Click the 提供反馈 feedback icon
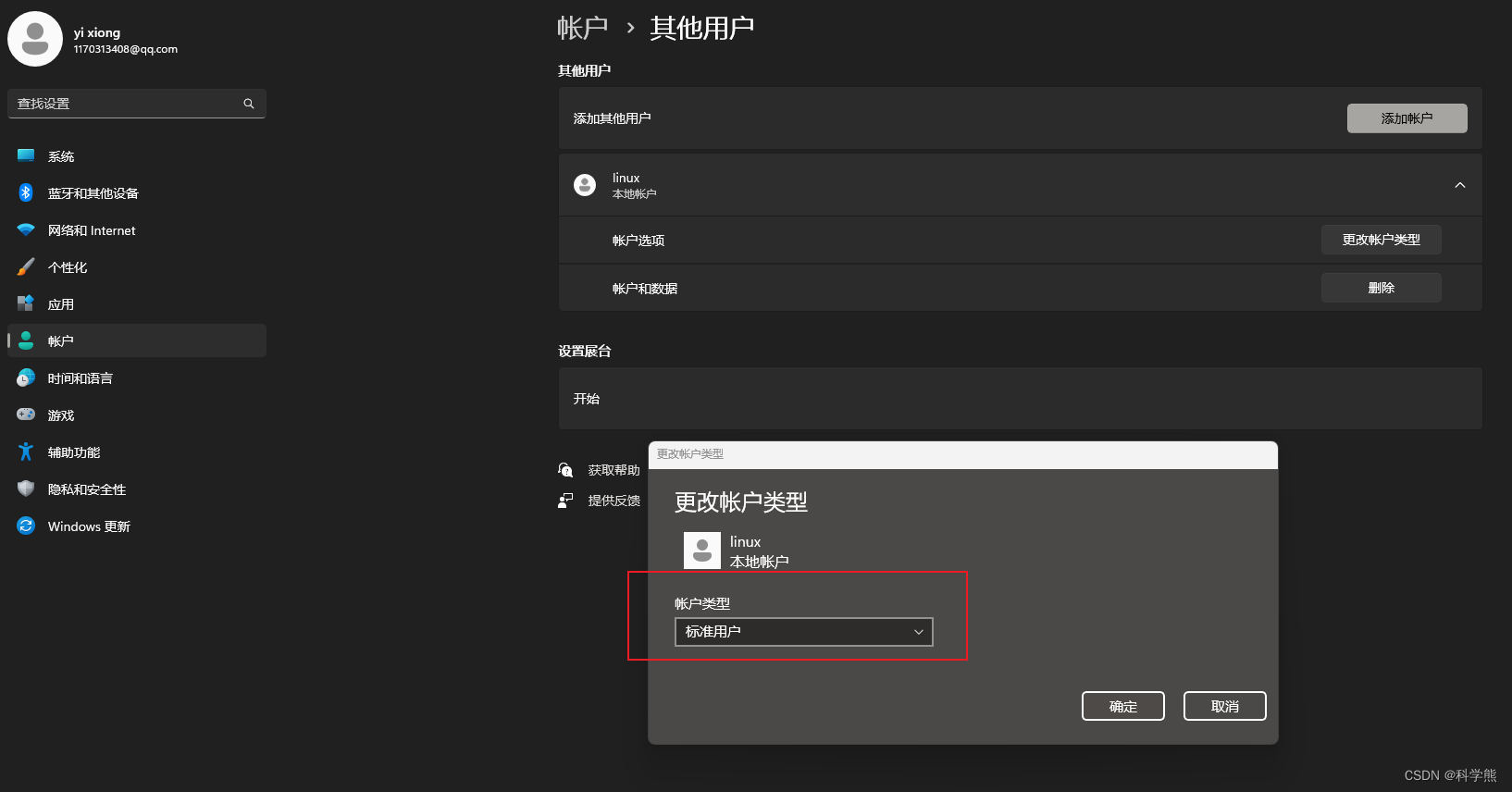Image resolution: width=1512 pixels, height=792 pixels. click(565, 501)
